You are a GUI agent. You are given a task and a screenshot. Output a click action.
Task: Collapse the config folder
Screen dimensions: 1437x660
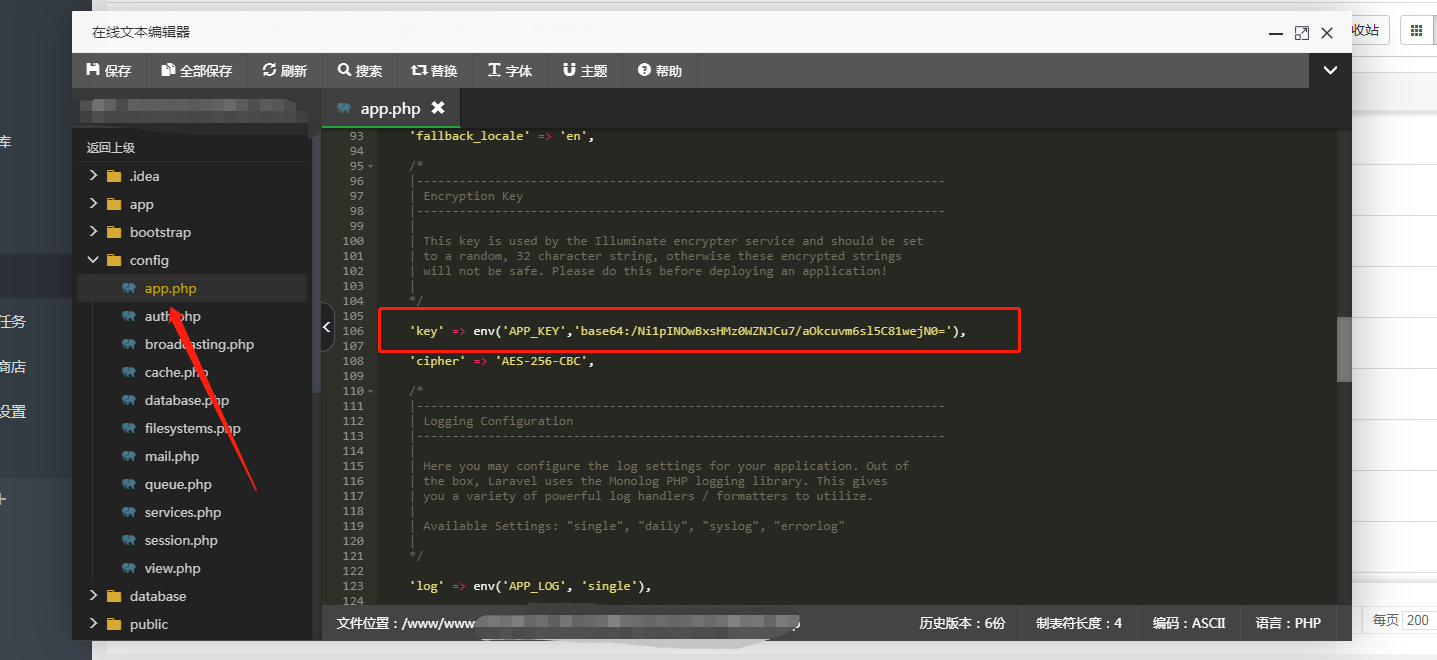pyautogui.click(x=92, y=259)
